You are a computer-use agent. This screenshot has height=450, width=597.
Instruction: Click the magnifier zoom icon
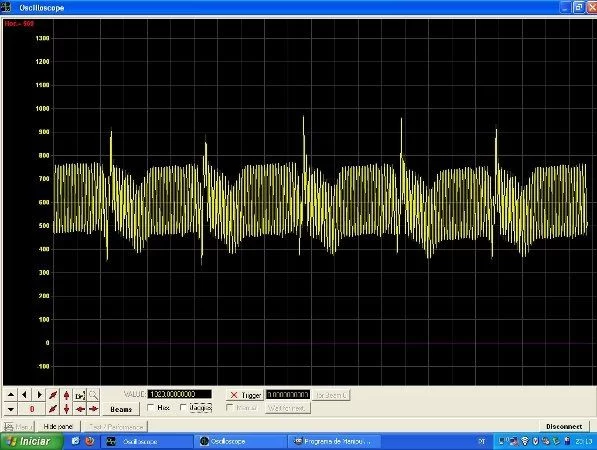pyautogui.click(x=93, y=395)
